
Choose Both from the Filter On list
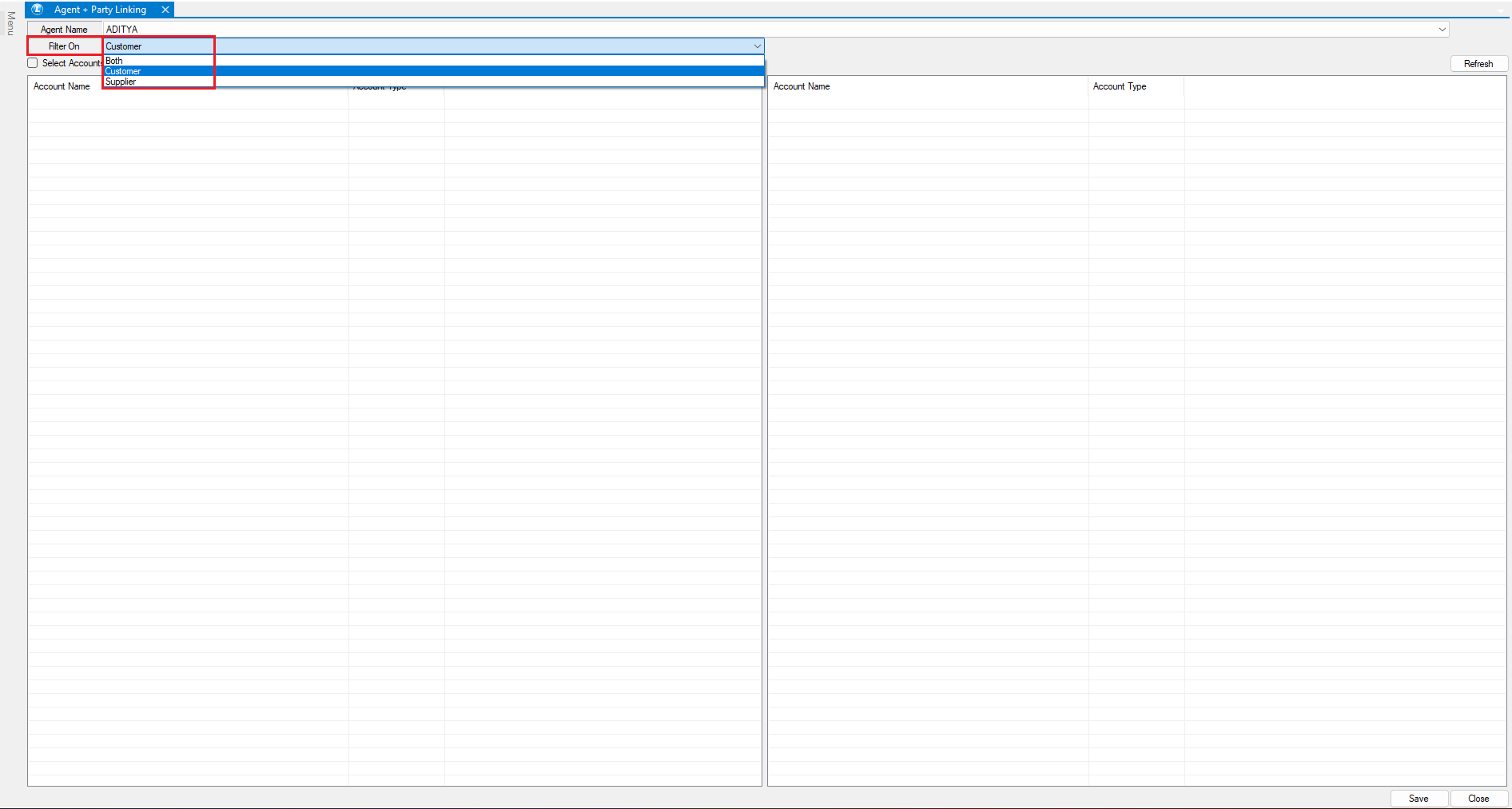pyautogui.click(x=114, y=61)
